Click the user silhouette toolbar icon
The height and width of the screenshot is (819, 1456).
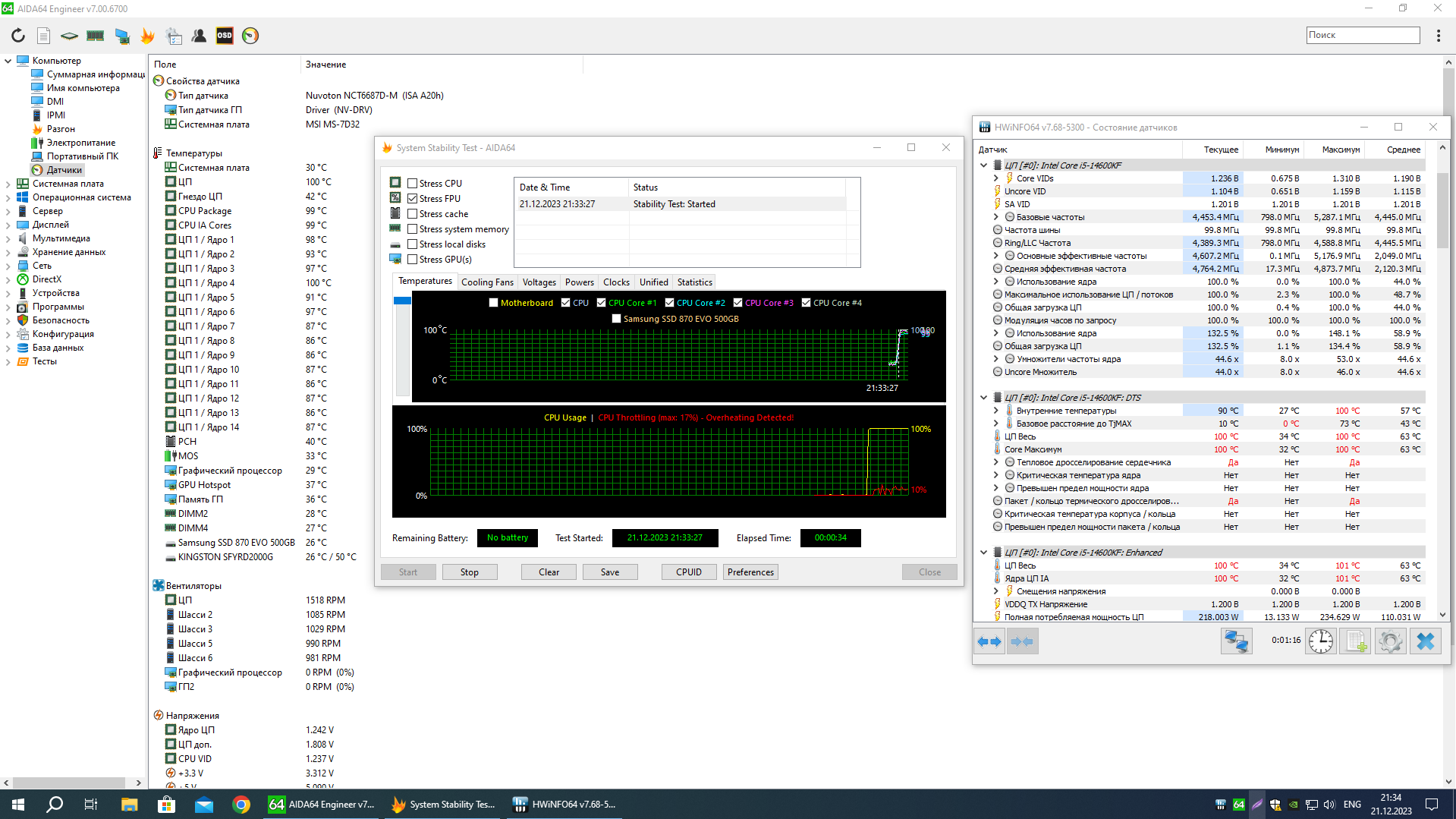199,36
